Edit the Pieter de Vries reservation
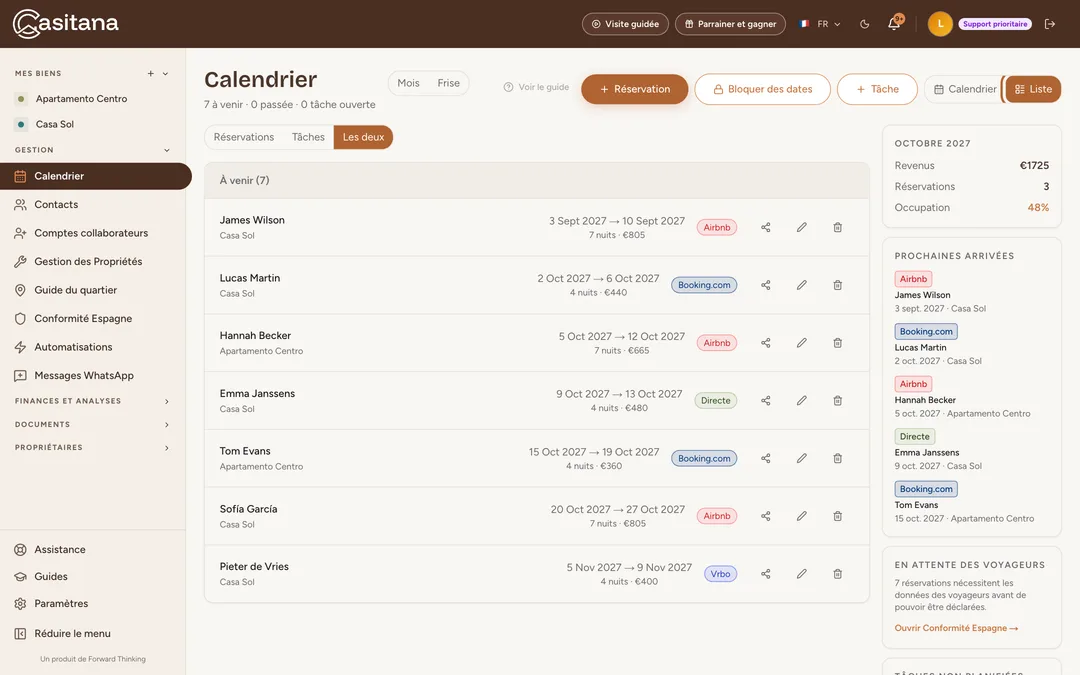 802,574
